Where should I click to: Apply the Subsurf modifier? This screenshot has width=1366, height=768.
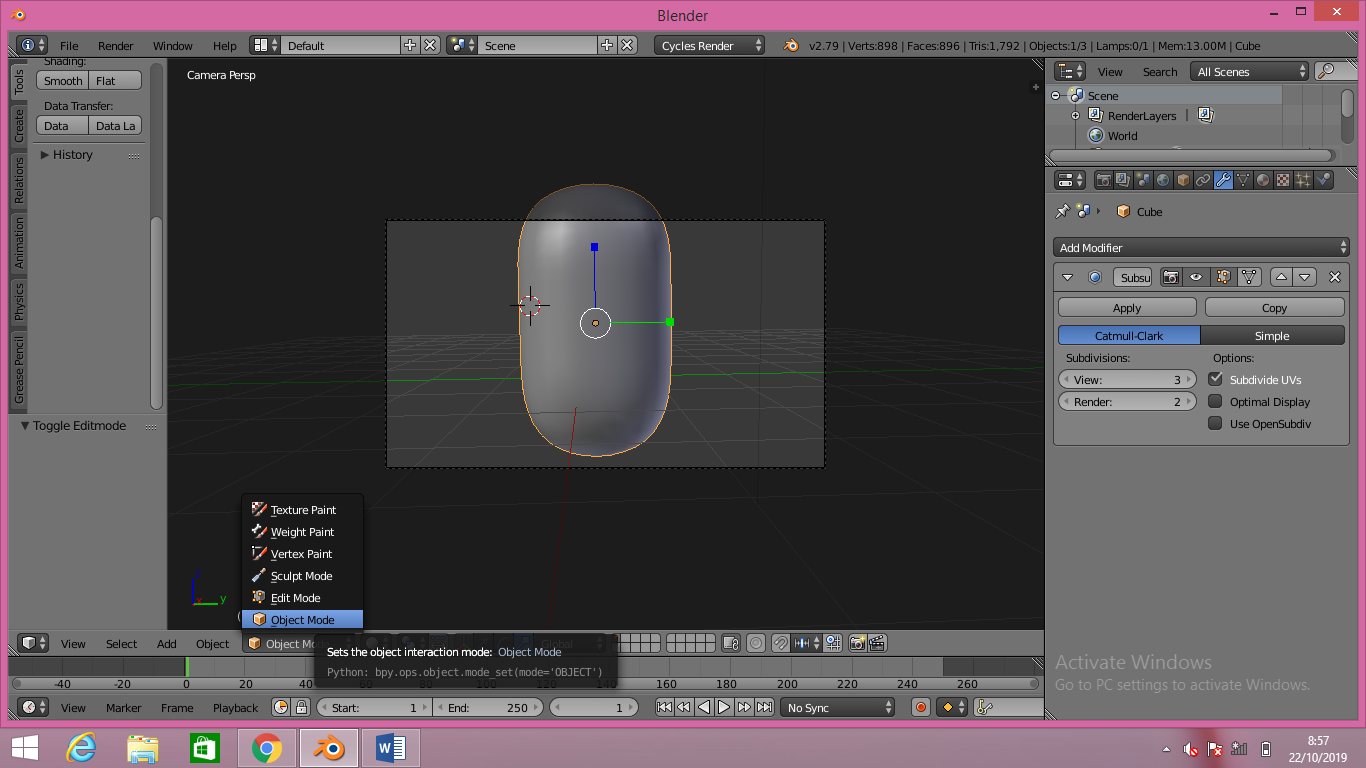1127,308
